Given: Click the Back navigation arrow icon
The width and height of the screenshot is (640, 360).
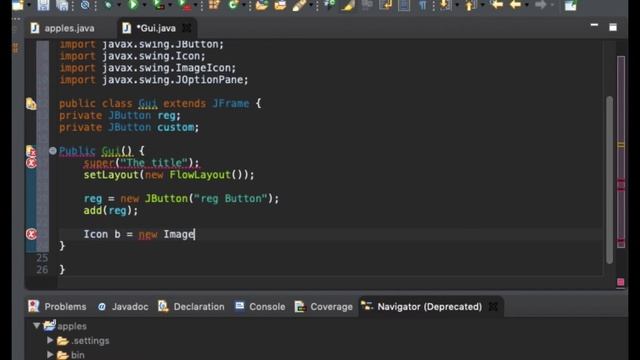Looking at the screenshot, I should pos(515,5).
